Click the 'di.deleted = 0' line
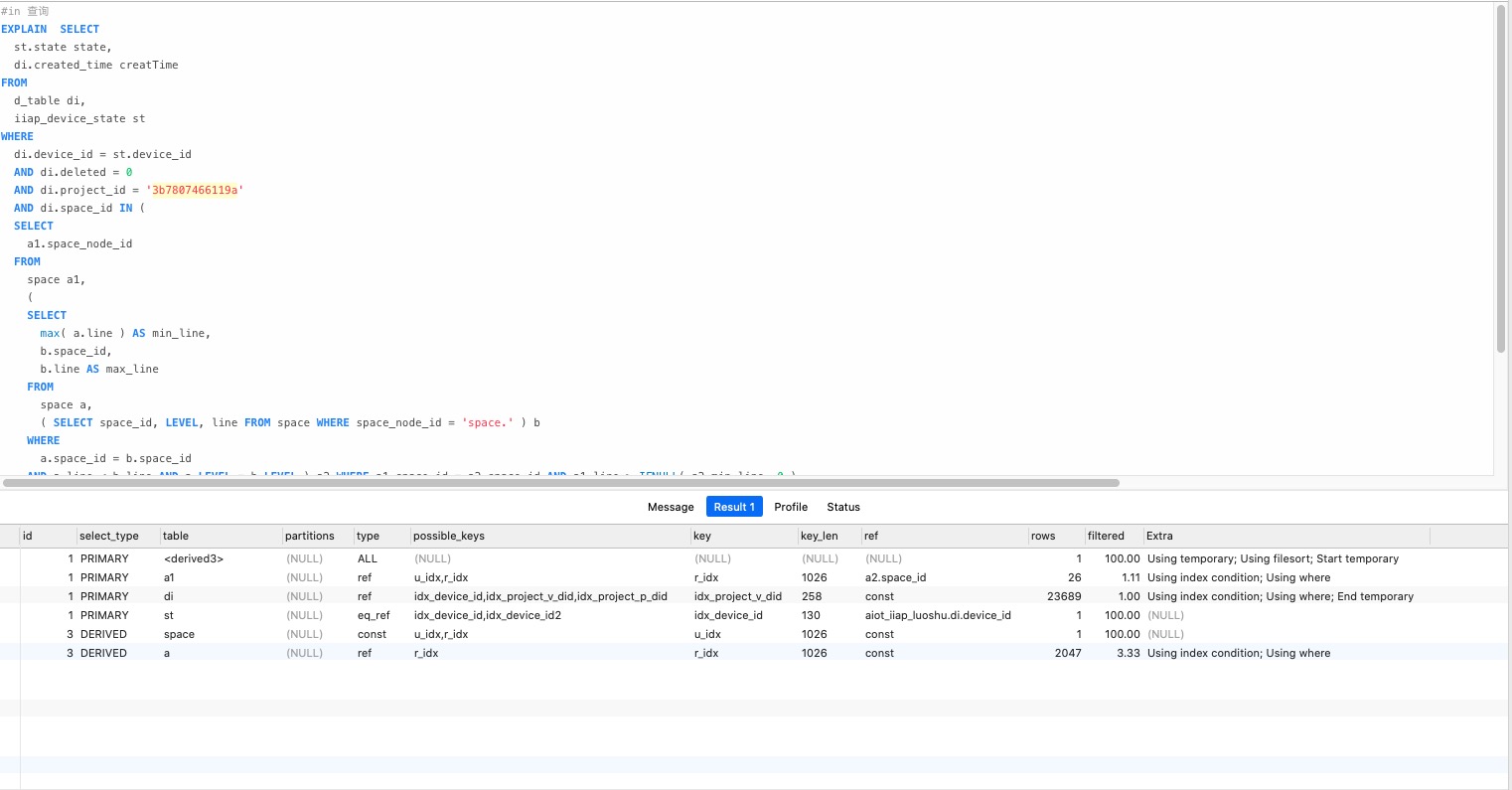 (x=73, y=172)
